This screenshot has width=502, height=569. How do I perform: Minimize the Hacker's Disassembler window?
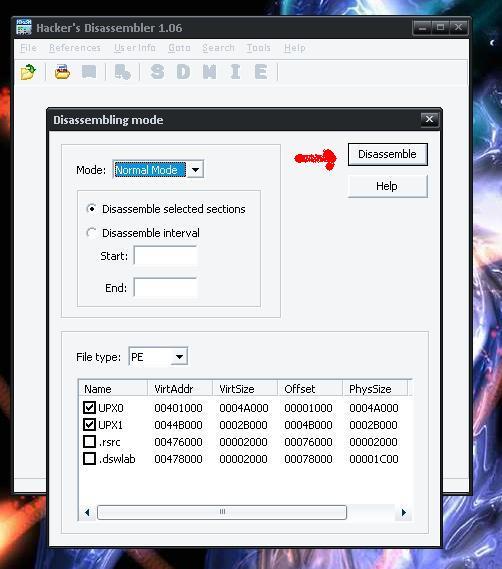(x=422, y=28)
